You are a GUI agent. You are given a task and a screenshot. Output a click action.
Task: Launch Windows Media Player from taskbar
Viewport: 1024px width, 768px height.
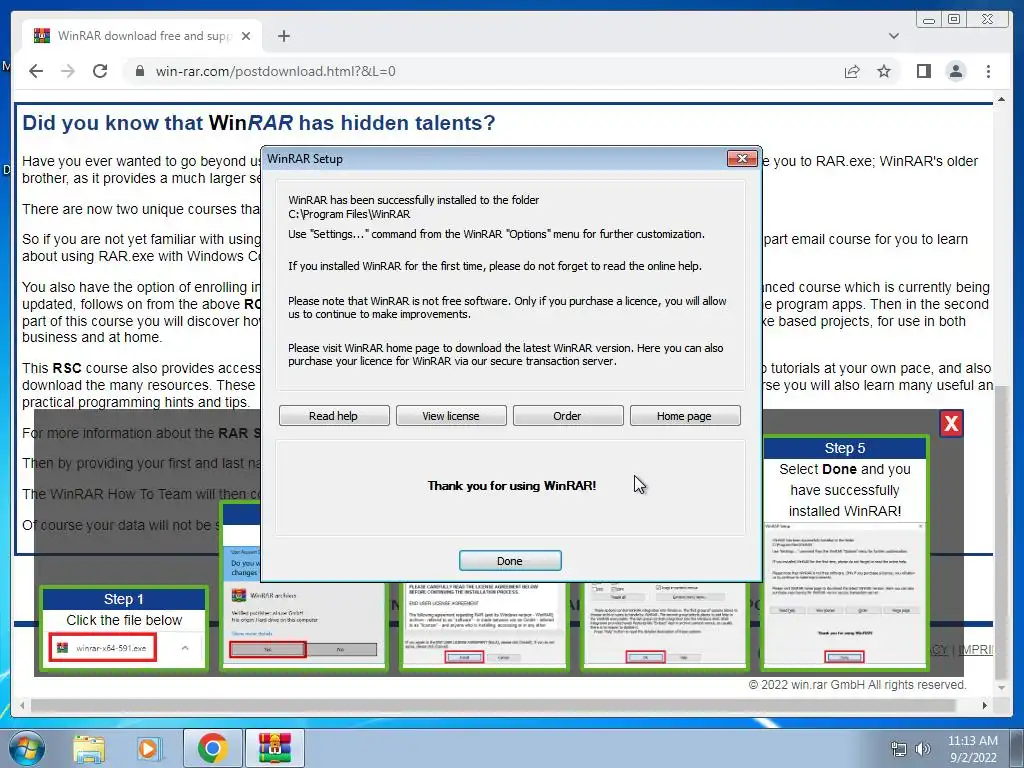[149, 748]
